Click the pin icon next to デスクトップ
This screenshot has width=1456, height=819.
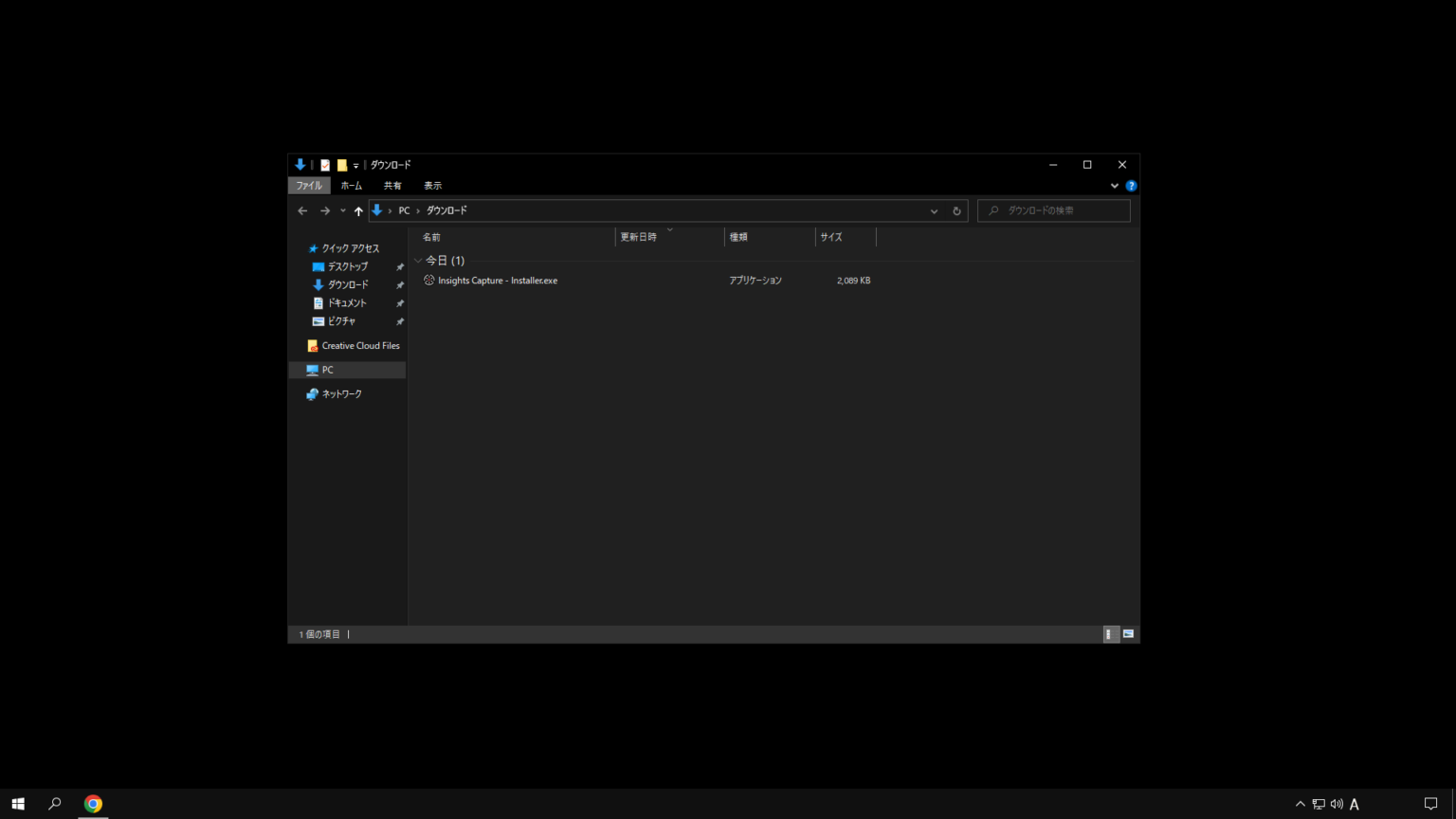400,266
